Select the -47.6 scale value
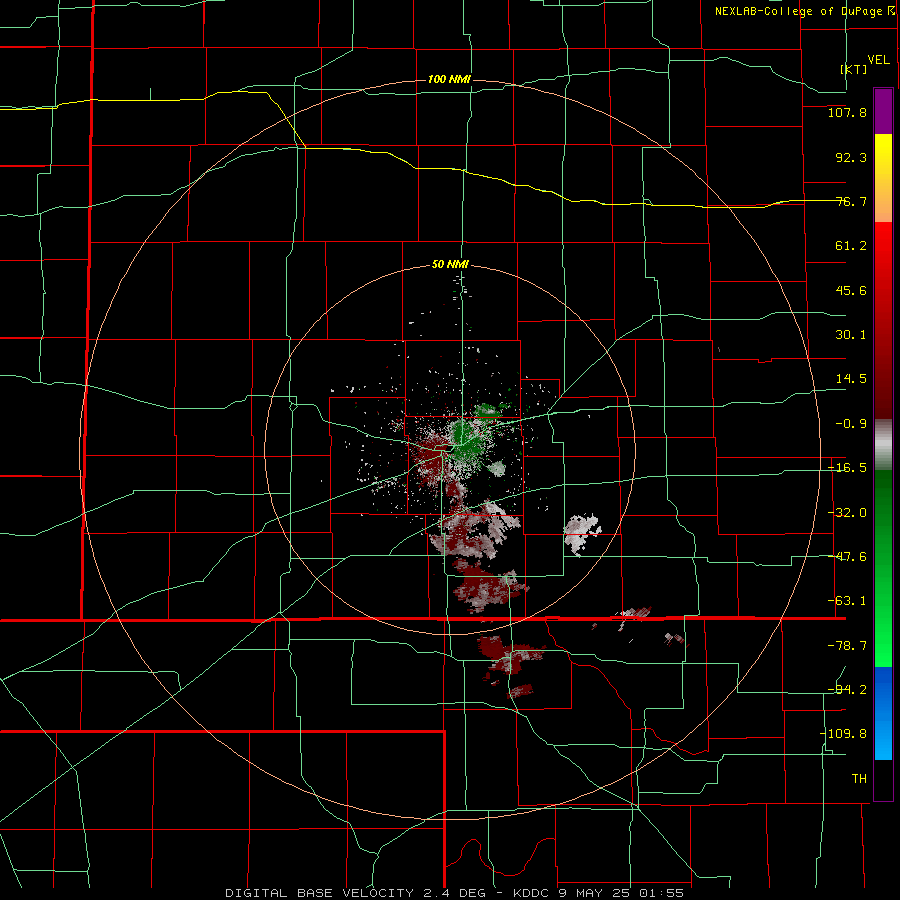 (x=847, y=557)
